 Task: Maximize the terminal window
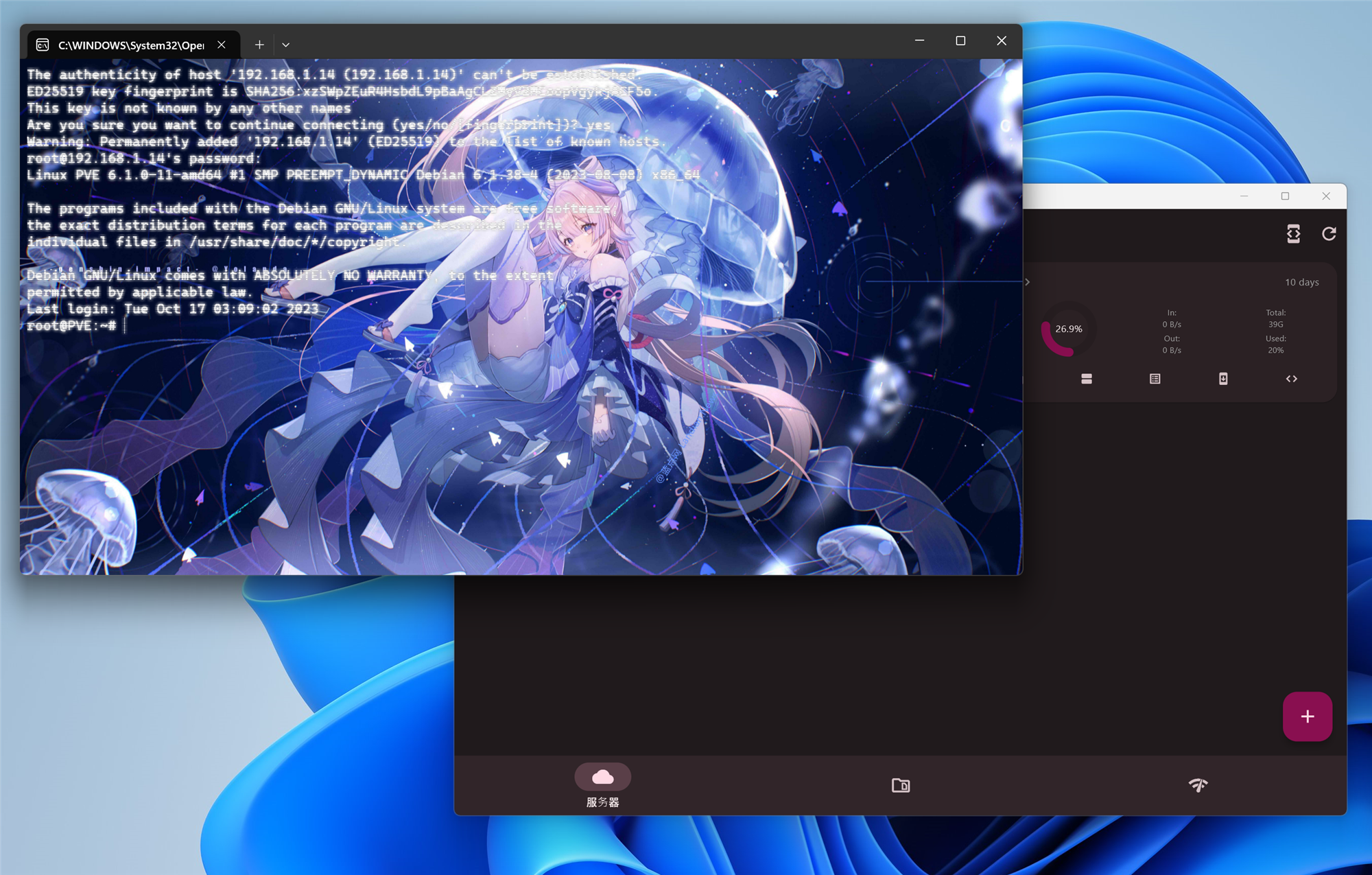point(960,41)
